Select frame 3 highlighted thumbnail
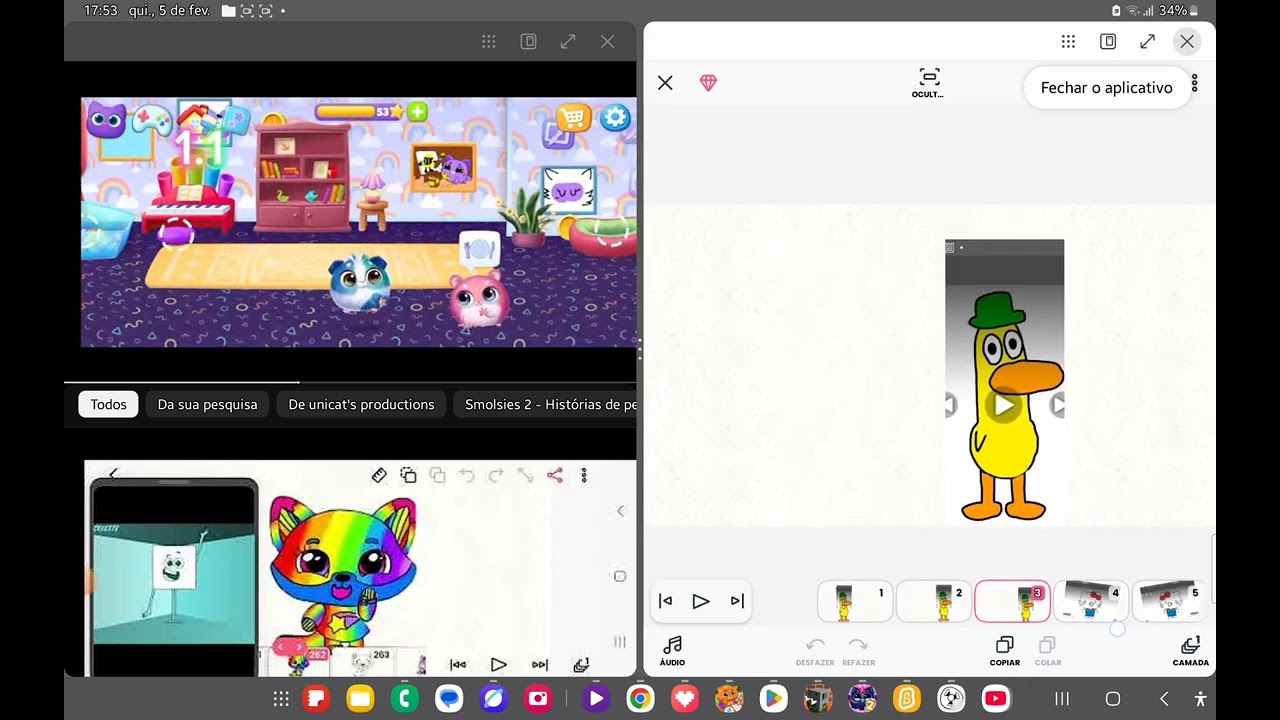This screenshot has height=720, width=1280. (1012, 601)
